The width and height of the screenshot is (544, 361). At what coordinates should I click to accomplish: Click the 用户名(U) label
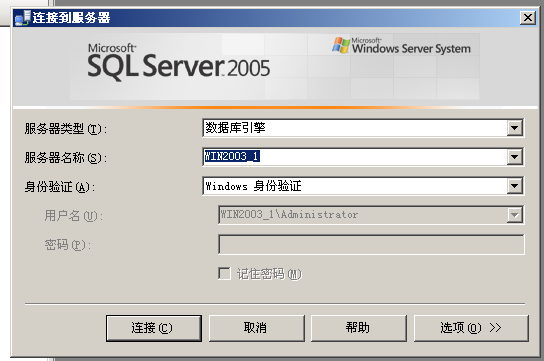(74, 216)
